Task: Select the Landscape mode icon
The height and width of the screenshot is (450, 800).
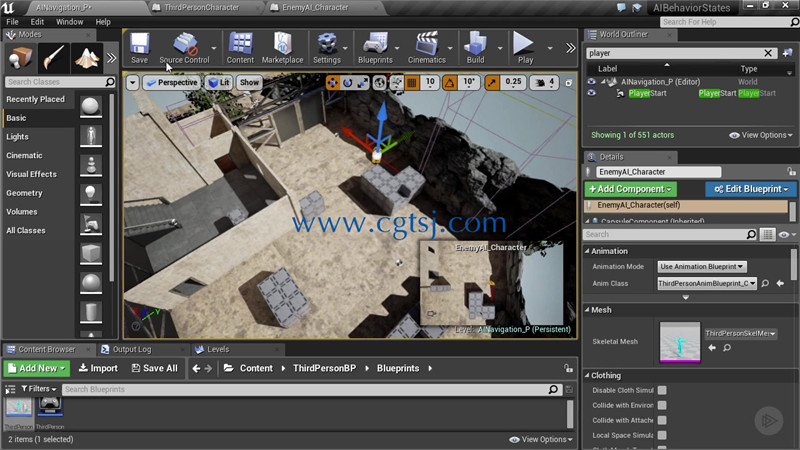Action: pos(87,58)
